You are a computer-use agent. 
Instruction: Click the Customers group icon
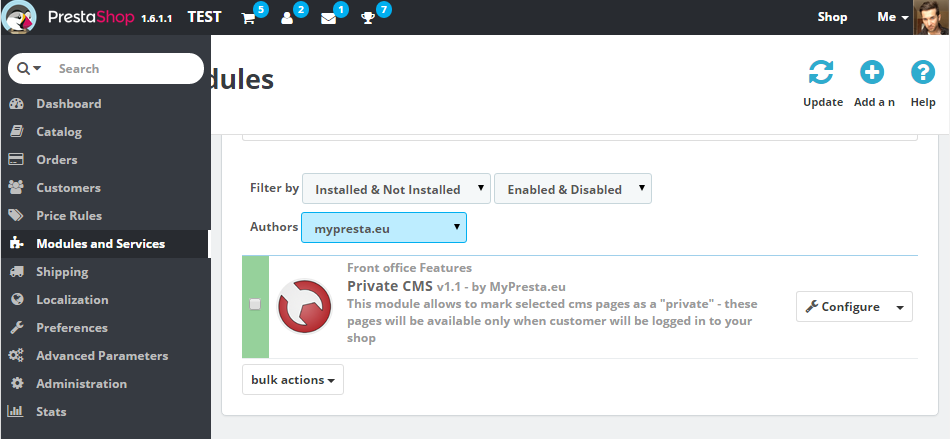tap(16, 187)
